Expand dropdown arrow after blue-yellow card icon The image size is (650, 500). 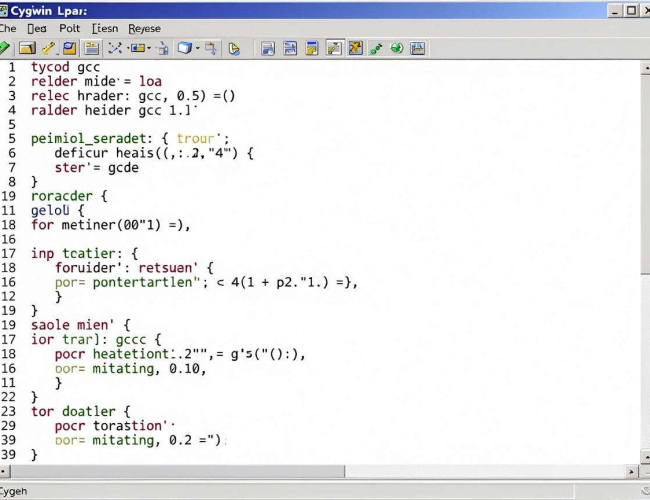click(x=149, y=49)
